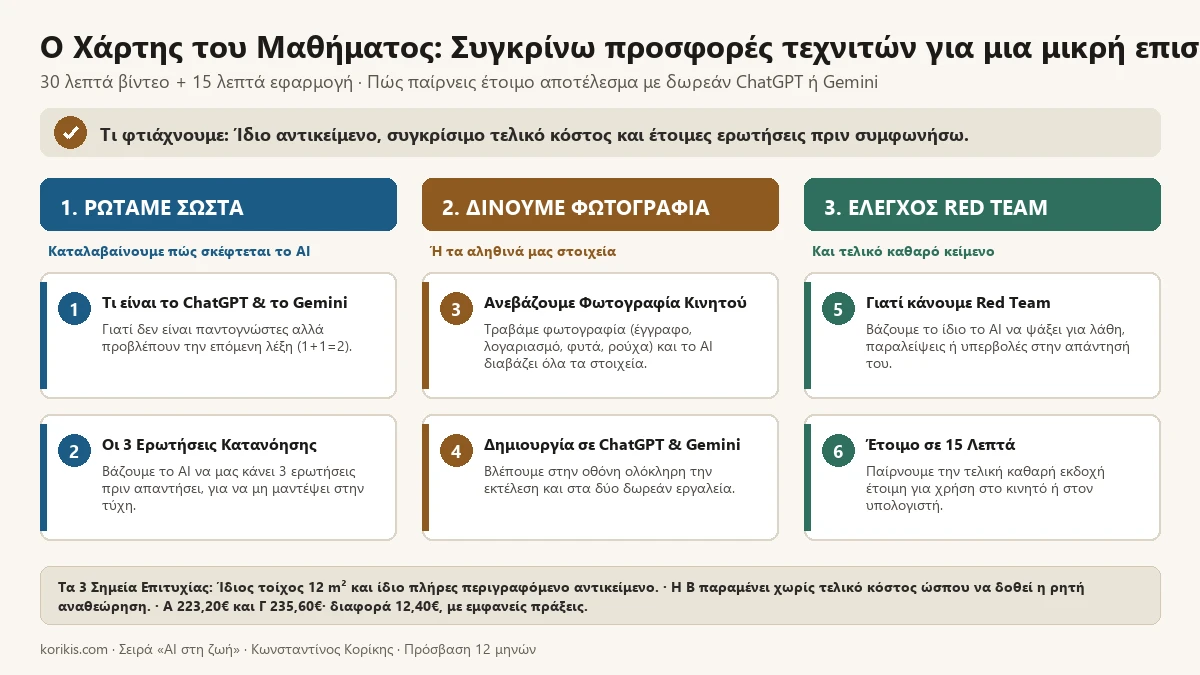Image resolution: width=1200 pixels, height=675 pixels.
Task: Click the subheading "Και τελικό καθαρό κείμενο"
Action: (x=903, y=252)
